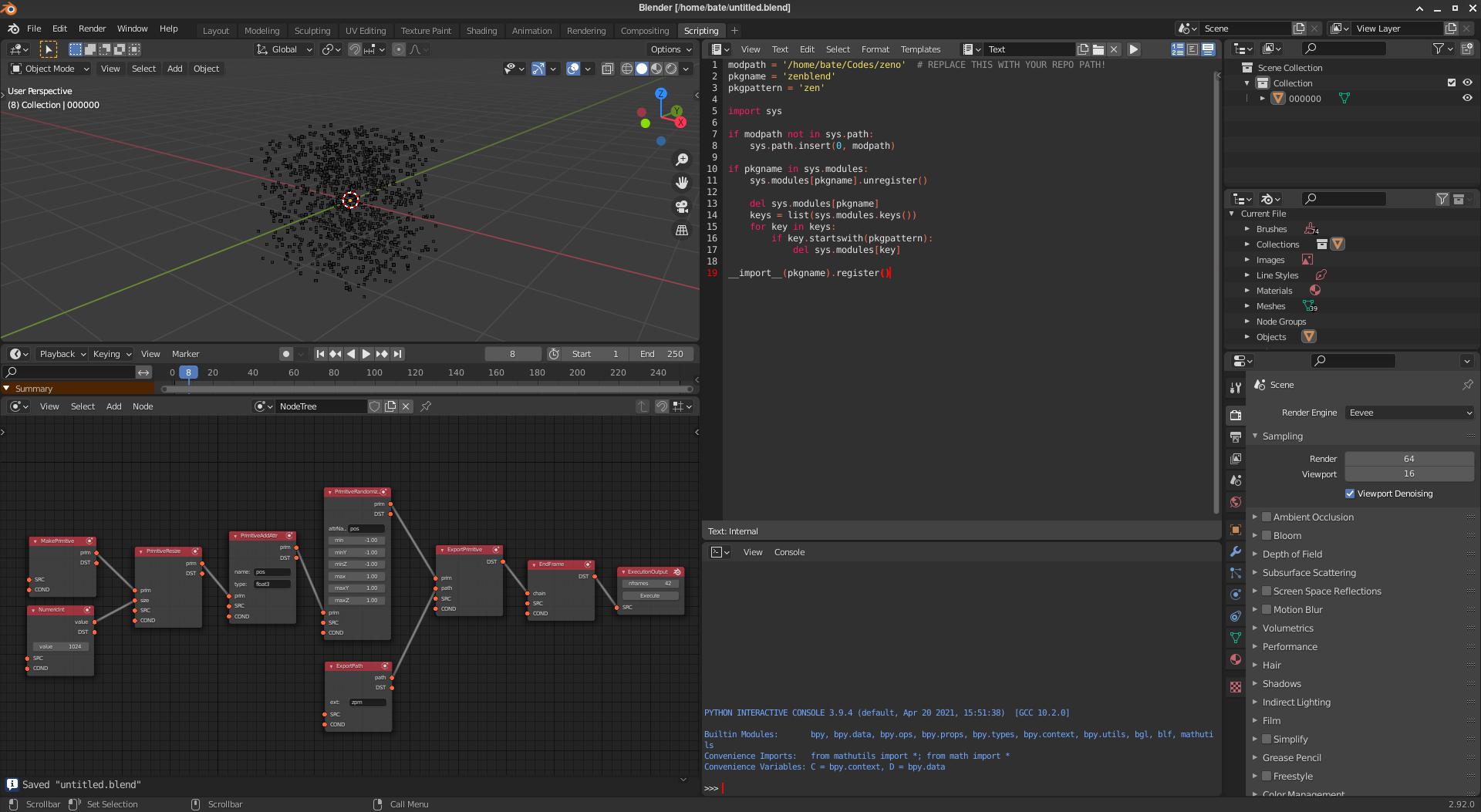Screen dimensions: 1481x812
Task: Jump to last frame in timeline
Action: [x=397, y=354]
